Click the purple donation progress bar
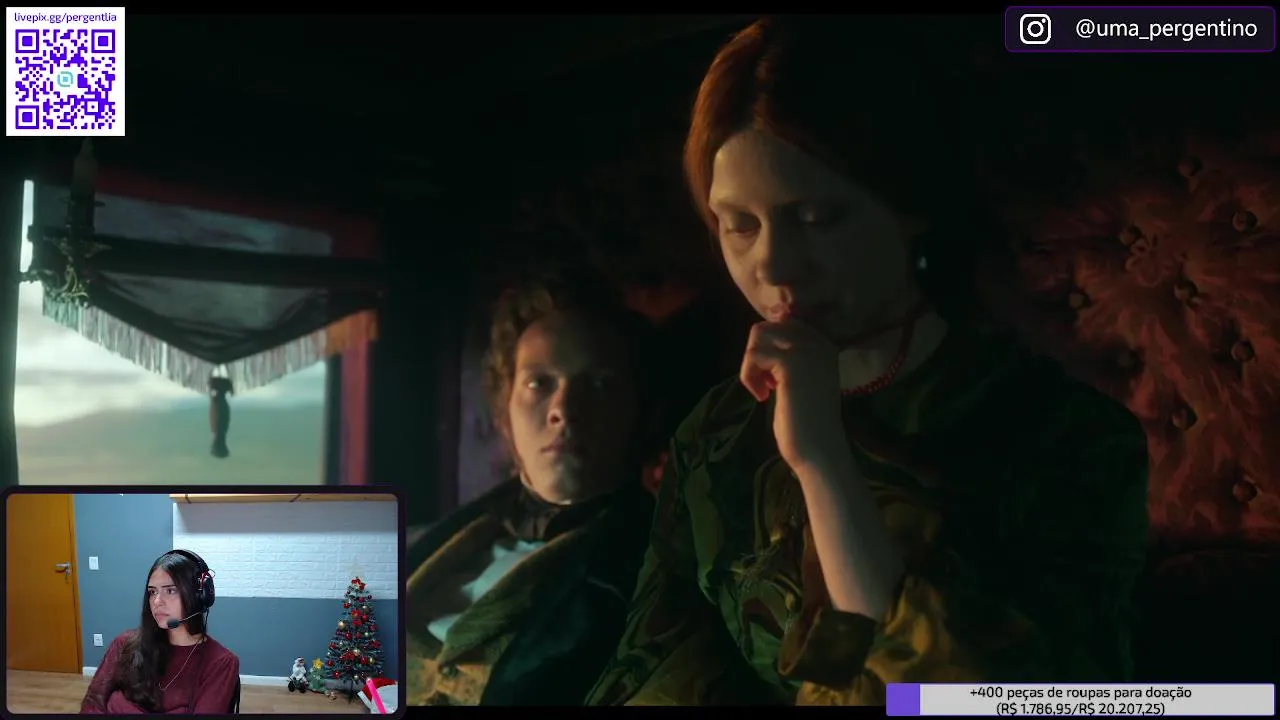1280x720 pixels. tap(1080, 700)
